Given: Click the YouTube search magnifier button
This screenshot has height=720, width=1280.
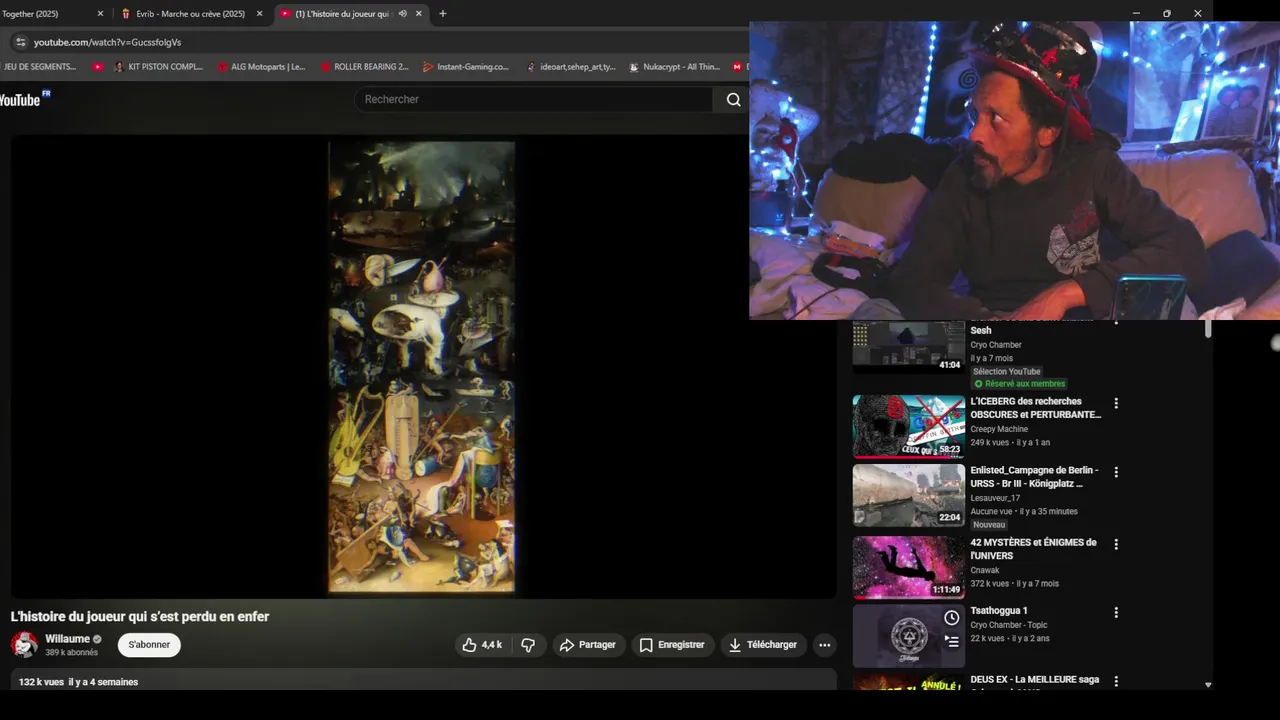Looking at the screenshot, I should (x=733, y=99).
